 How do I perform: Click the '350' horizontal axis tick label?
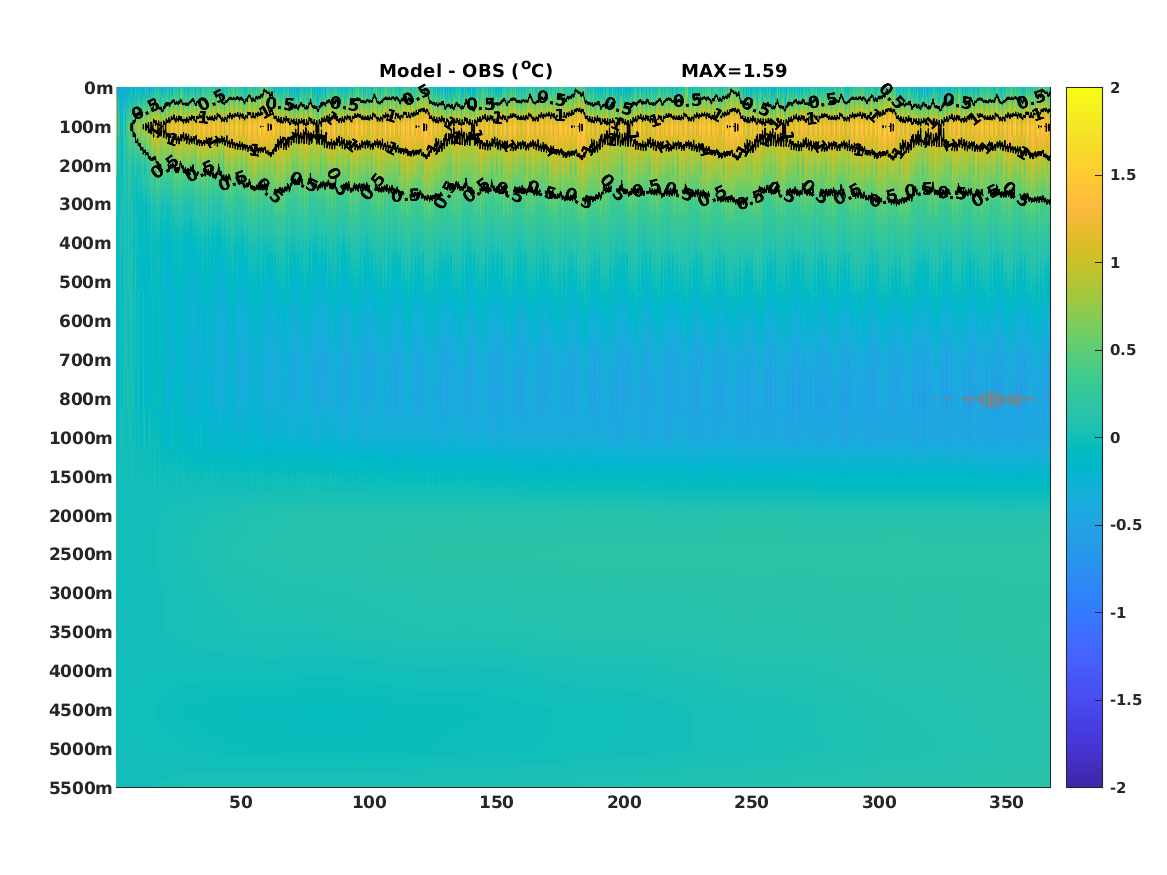pyautogui.click(x=1007, y=803)
